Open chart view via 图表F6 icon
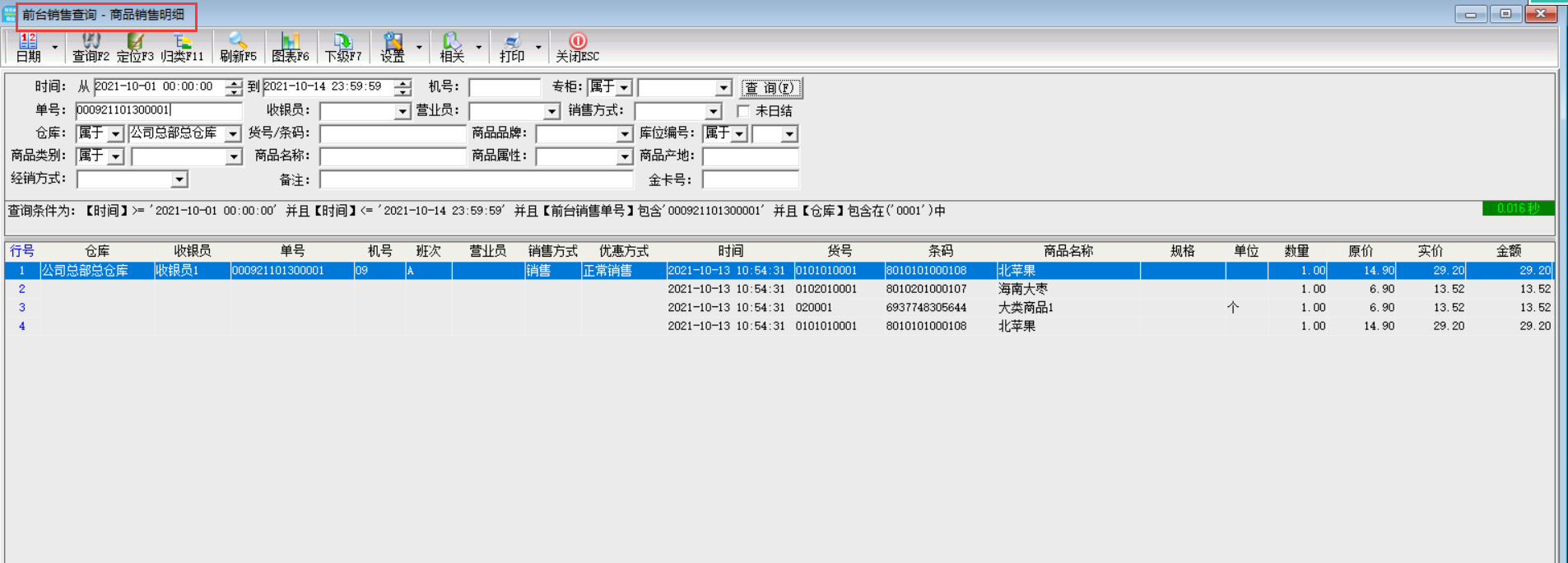 click(x=290, y=47)
